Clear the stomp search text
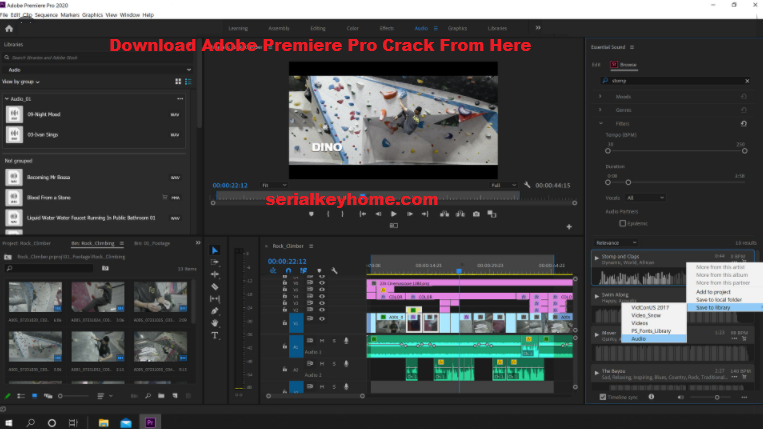This screenshot has height=429, width=763. point(747,81)
